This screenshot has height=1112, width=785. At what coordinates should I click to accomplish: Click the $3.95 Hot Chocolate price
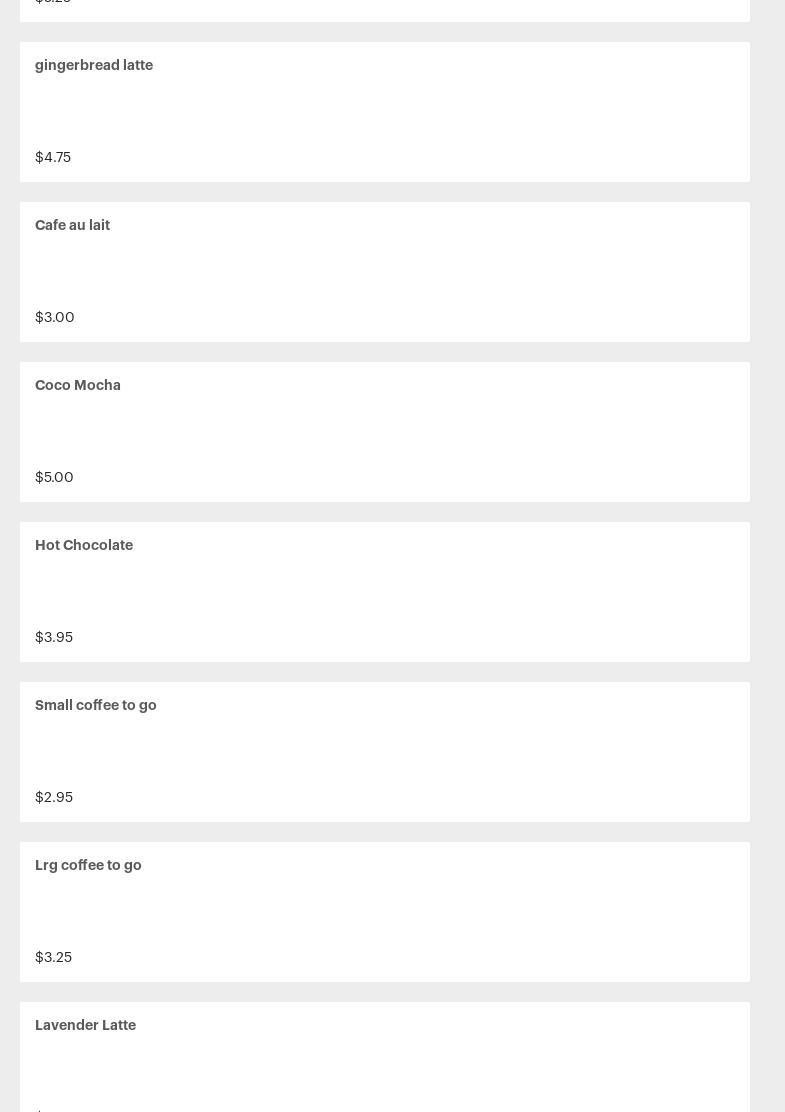[54, 637]
